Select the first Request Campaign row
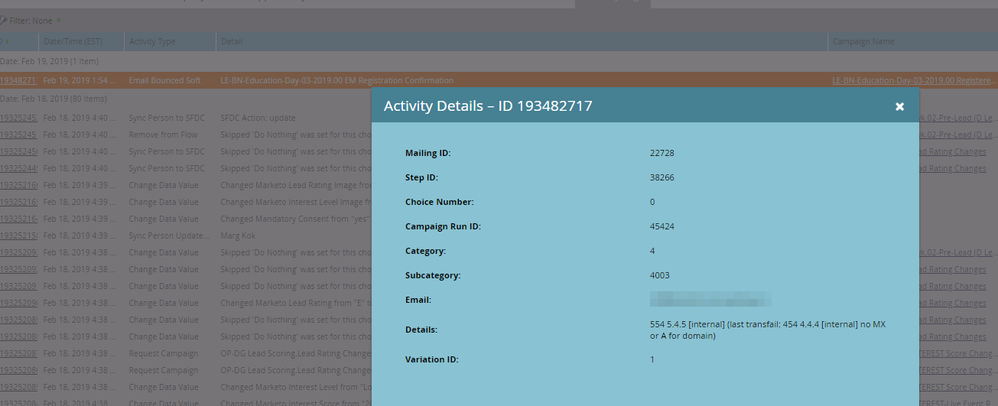 (186, 353)
